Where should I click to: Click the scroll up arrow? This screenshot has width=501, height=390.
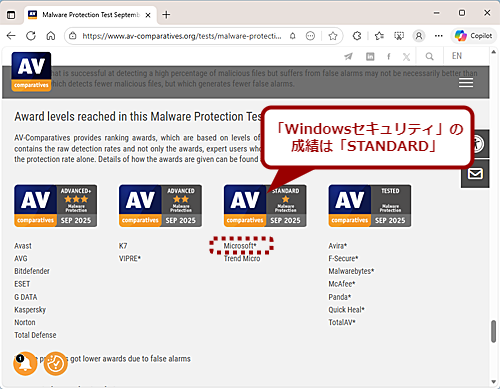493,52
